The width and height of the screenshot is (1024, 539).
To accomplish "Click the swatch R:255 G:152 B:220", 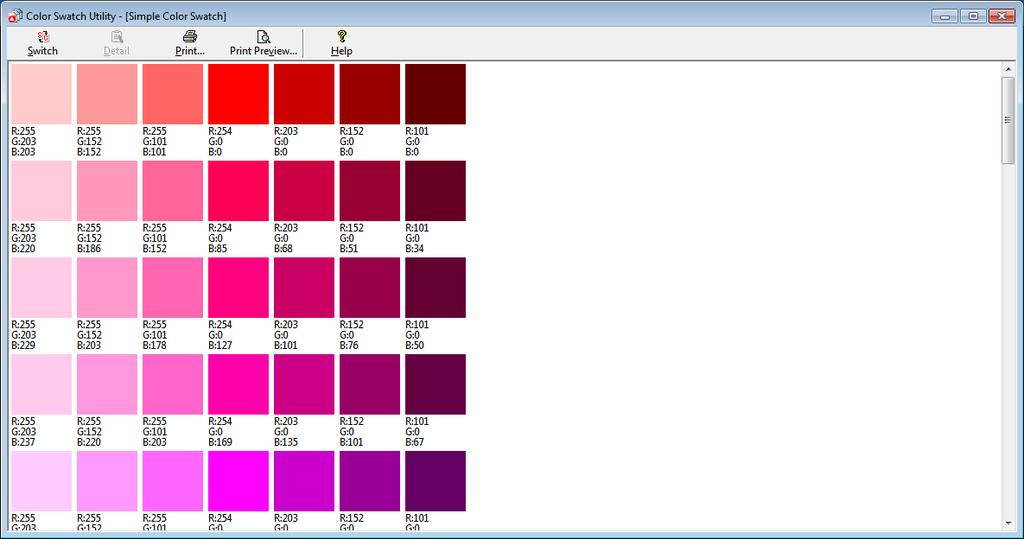I will (x=107, y=384).
